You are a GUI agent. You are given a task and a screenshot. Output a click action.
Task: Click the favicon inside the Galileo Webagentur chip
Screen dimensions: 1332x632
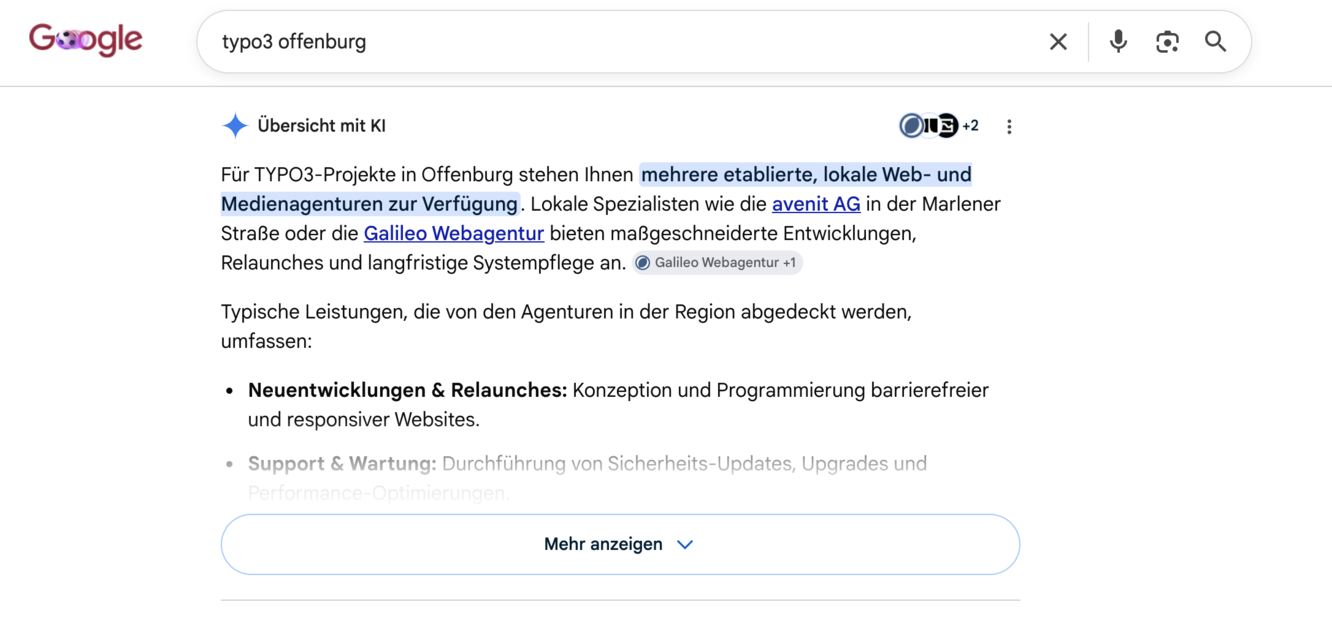[x=643, y=263]
